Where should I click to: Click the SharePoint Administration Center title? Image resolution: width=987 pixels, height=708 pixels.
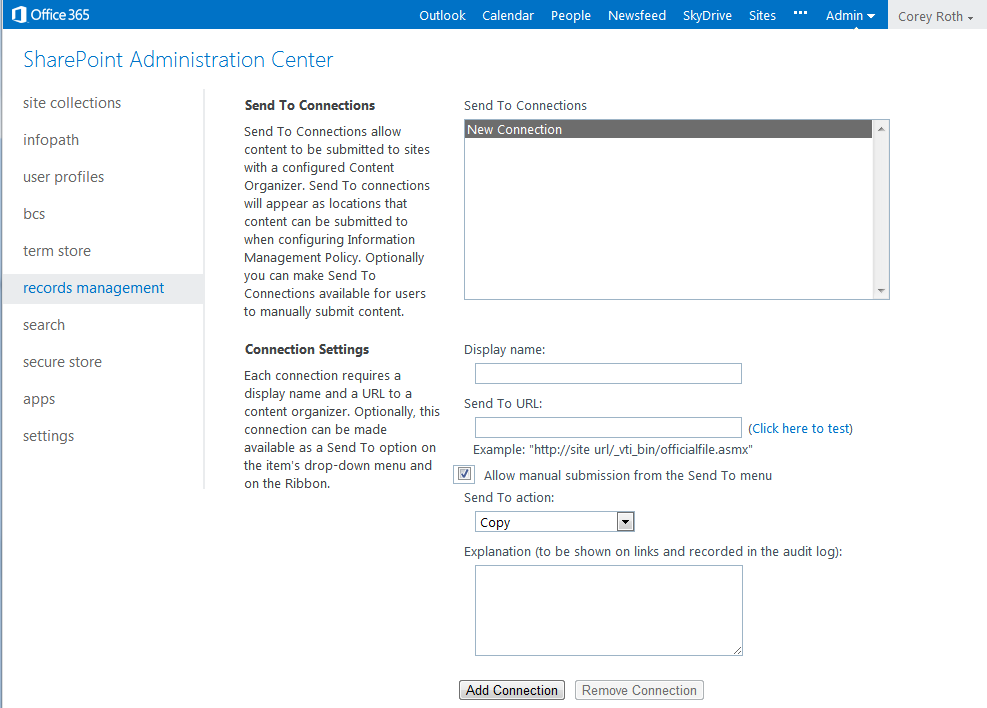click(178, 60)
